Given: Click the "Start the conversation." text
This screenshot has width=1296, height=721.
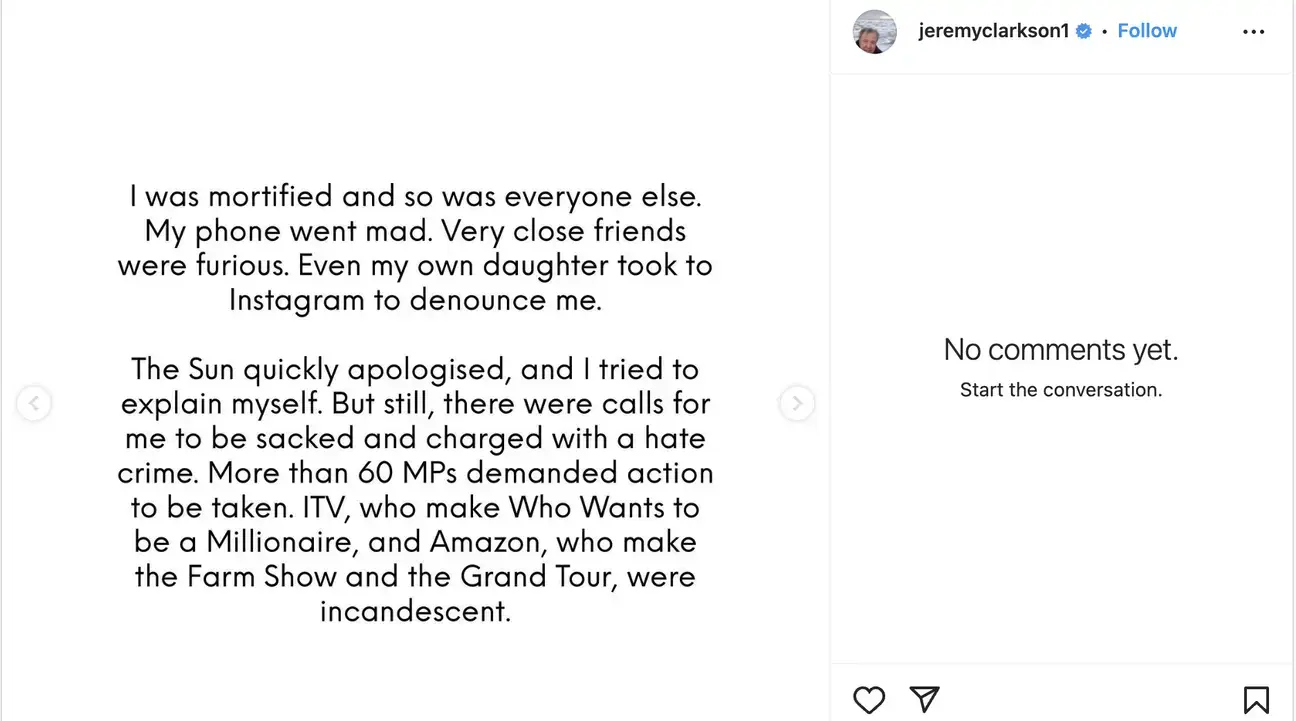Looking at the screenshot, I should pyautogui.click(x=1061, y=390).
